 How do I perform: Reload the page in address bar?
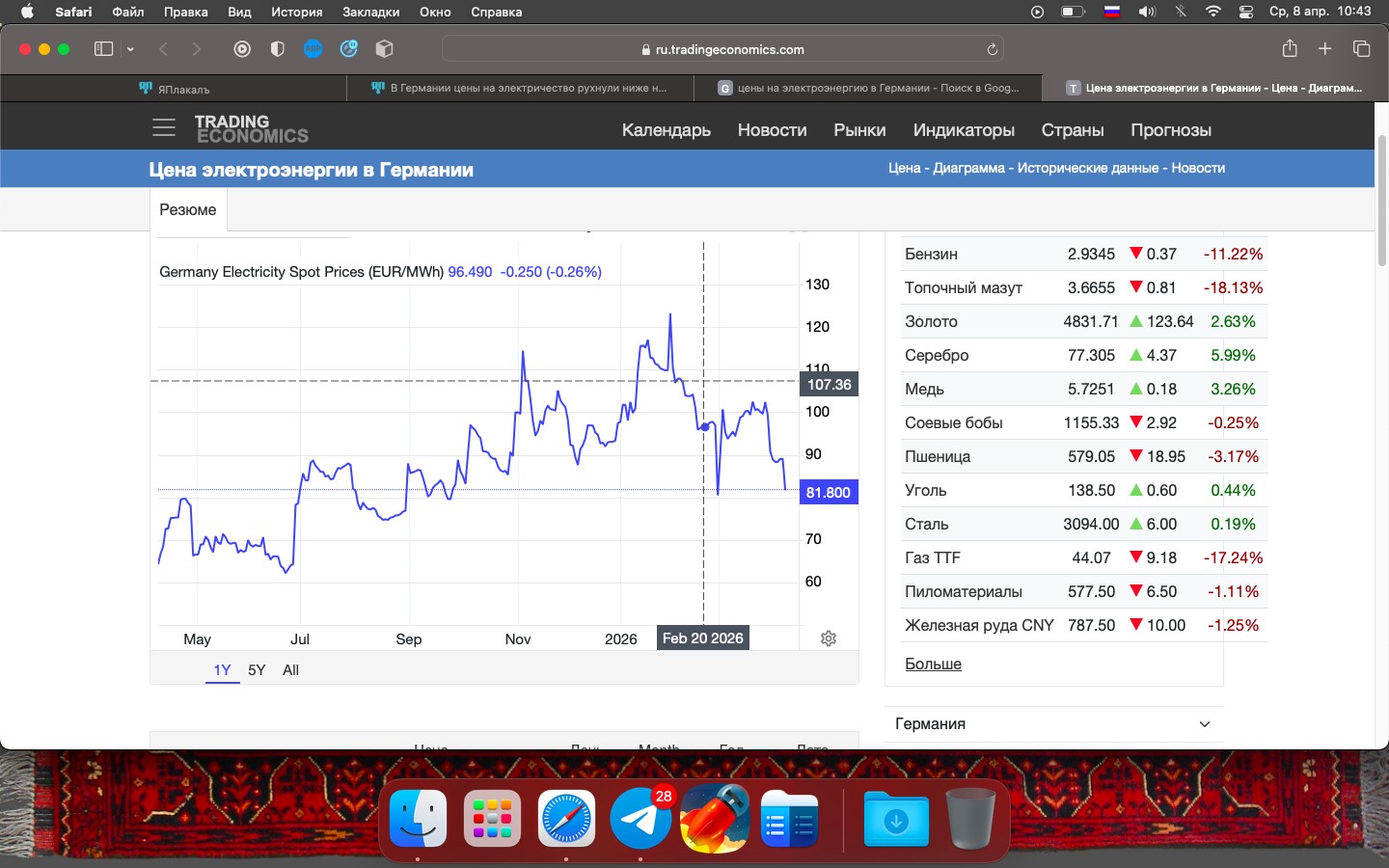[992, 49]
